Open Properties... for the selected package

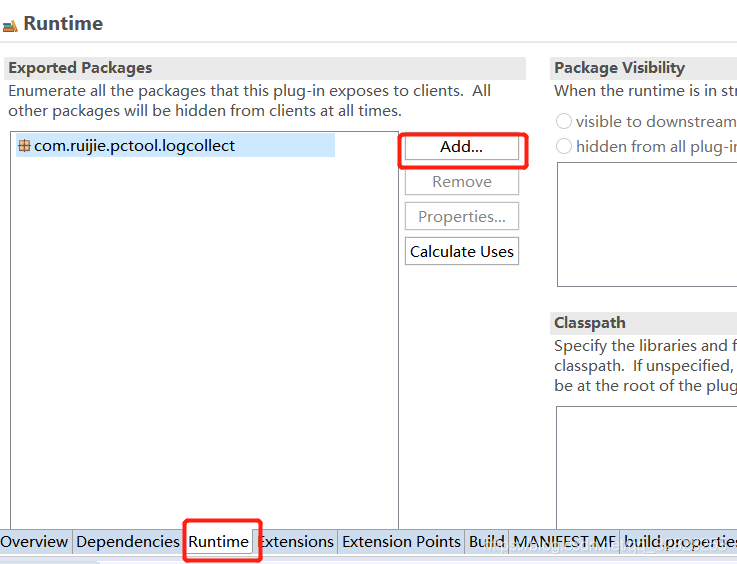point(462,217)
